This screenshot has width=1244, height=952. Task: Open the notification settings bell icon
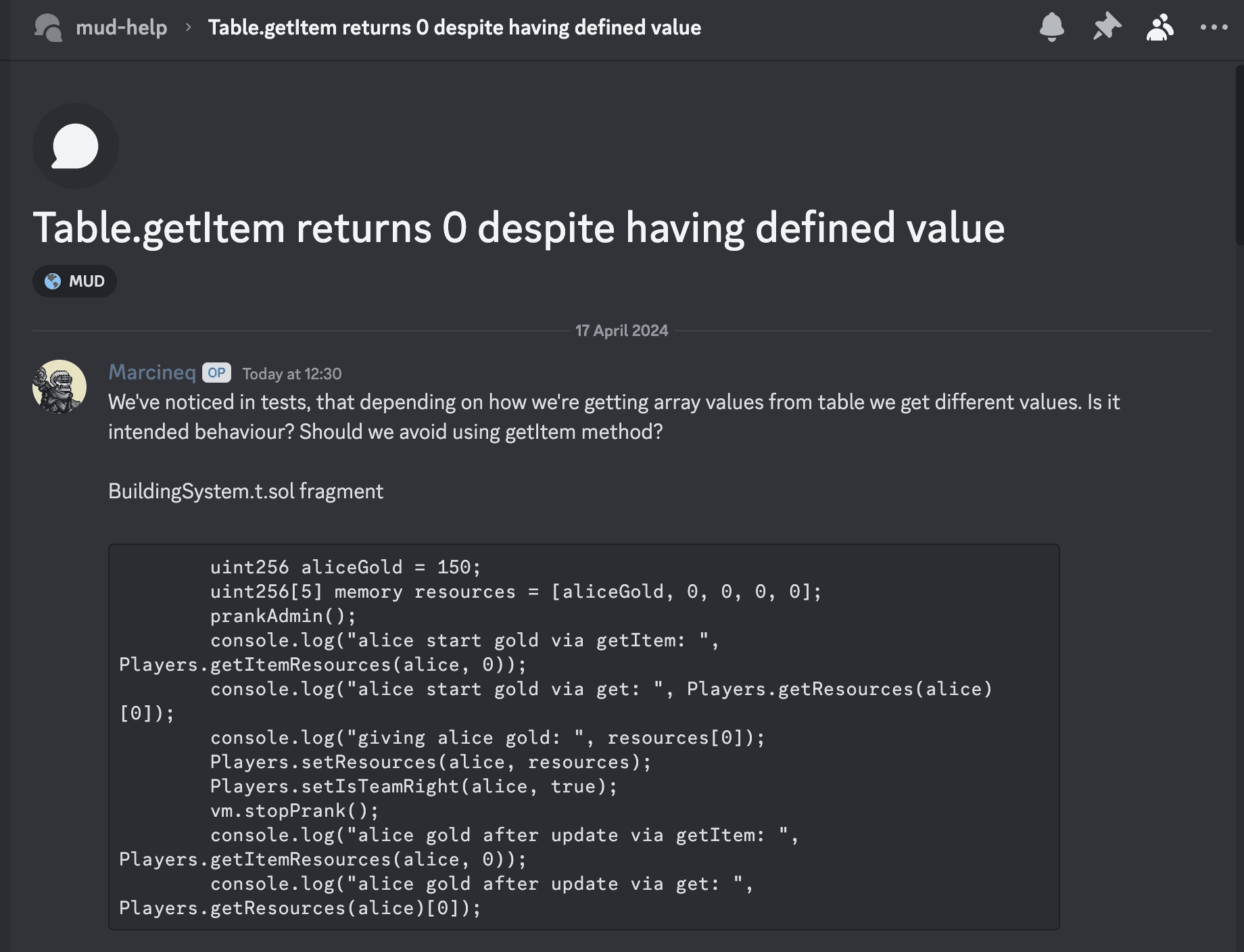point(1053,27)
